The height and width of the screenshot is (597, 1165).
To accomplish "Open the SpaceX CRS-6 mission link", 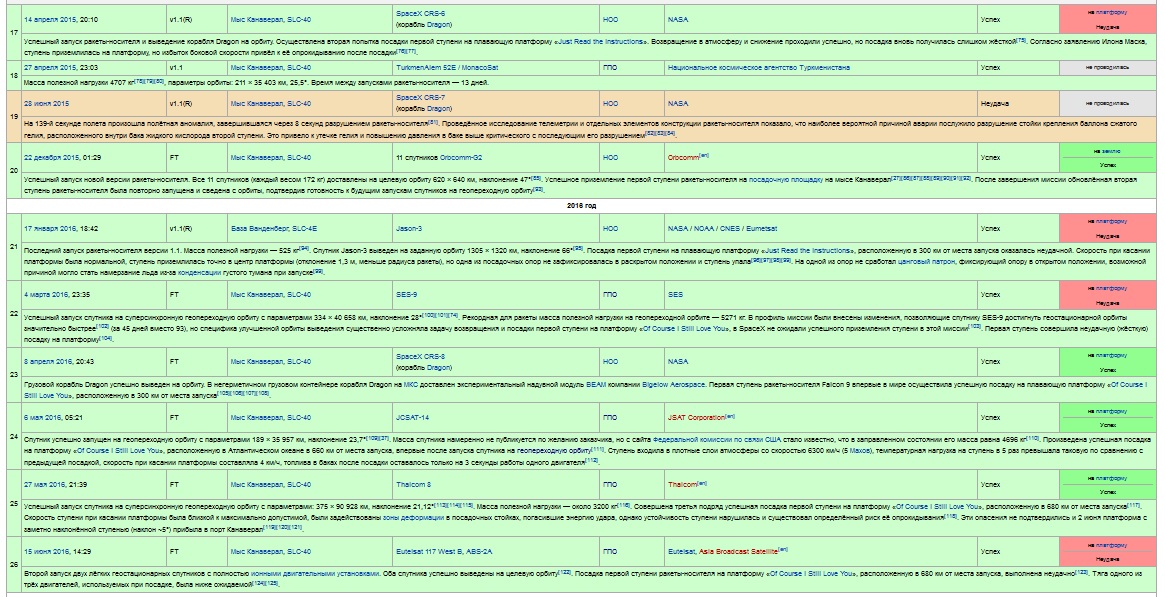I will tap(420, 14).
